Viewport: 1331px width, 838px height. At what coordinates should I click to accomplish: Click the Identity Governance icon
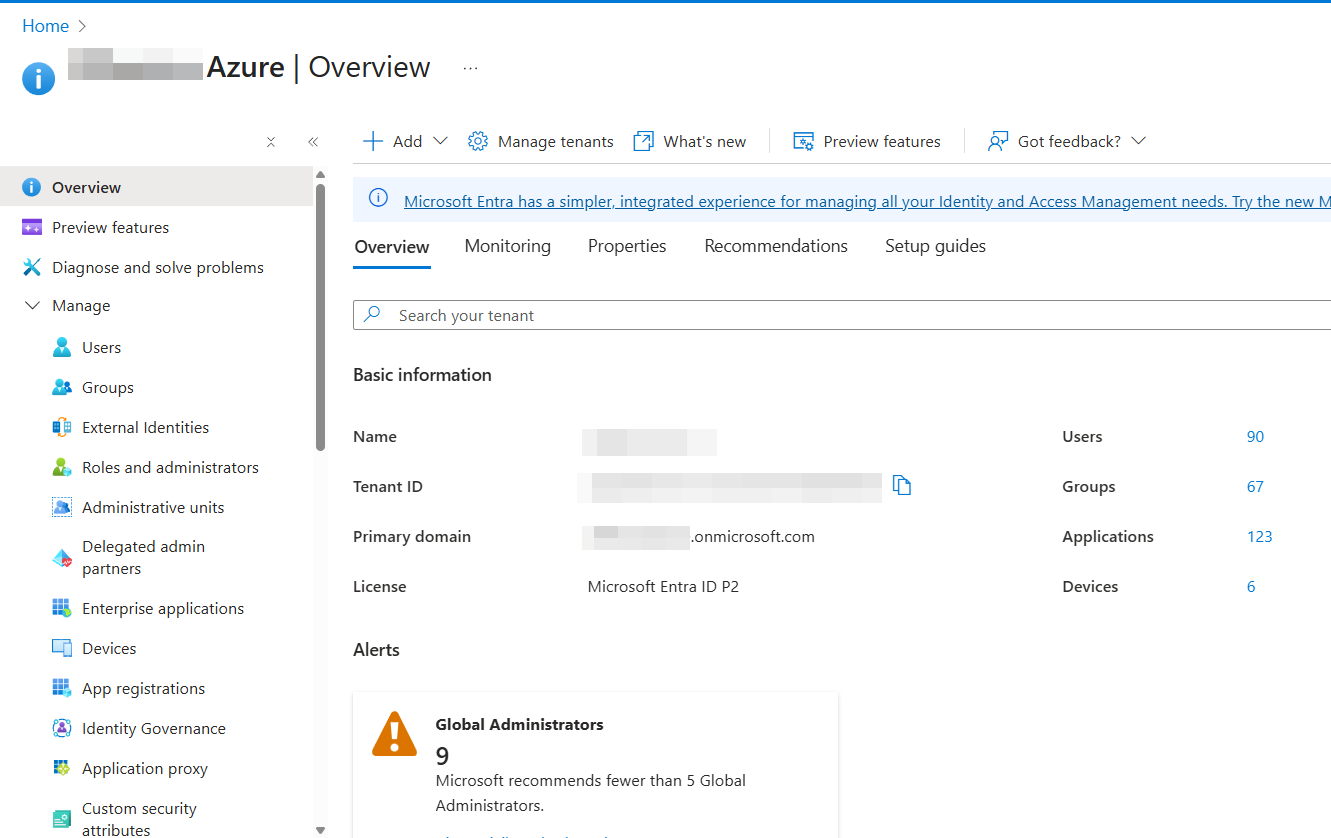pyautogui.click(x=62, y=728)
